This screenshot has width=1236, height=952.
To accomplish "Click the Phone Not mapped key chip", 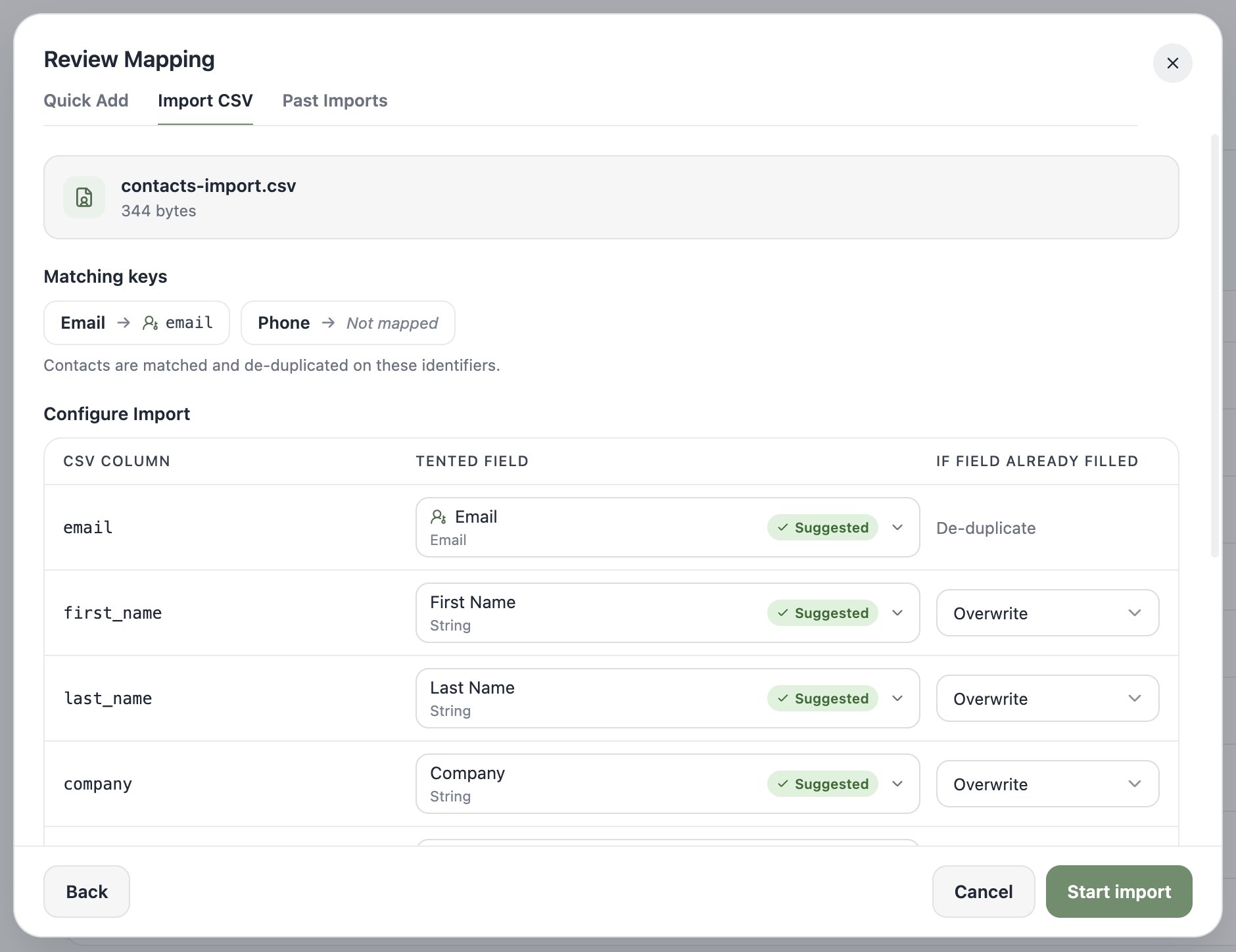I will 348,323.
